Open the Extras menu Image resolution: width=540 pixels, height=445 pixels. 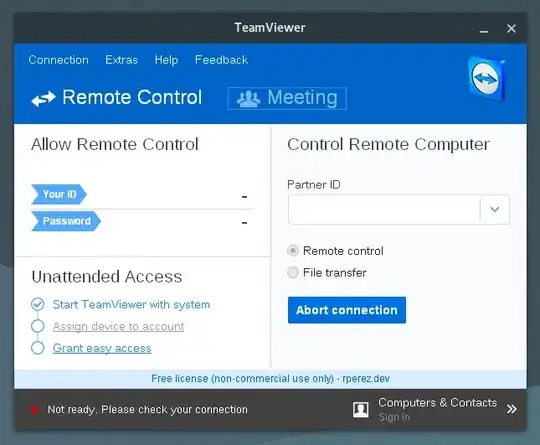(122, 60)
